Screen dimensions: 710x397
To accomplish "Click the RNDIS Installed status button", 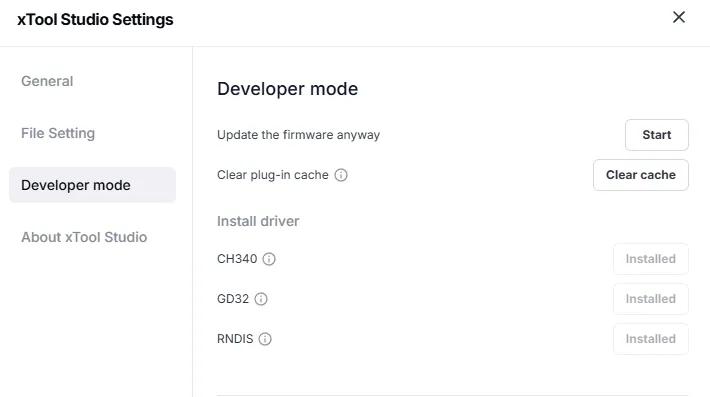I will [651, 339].
